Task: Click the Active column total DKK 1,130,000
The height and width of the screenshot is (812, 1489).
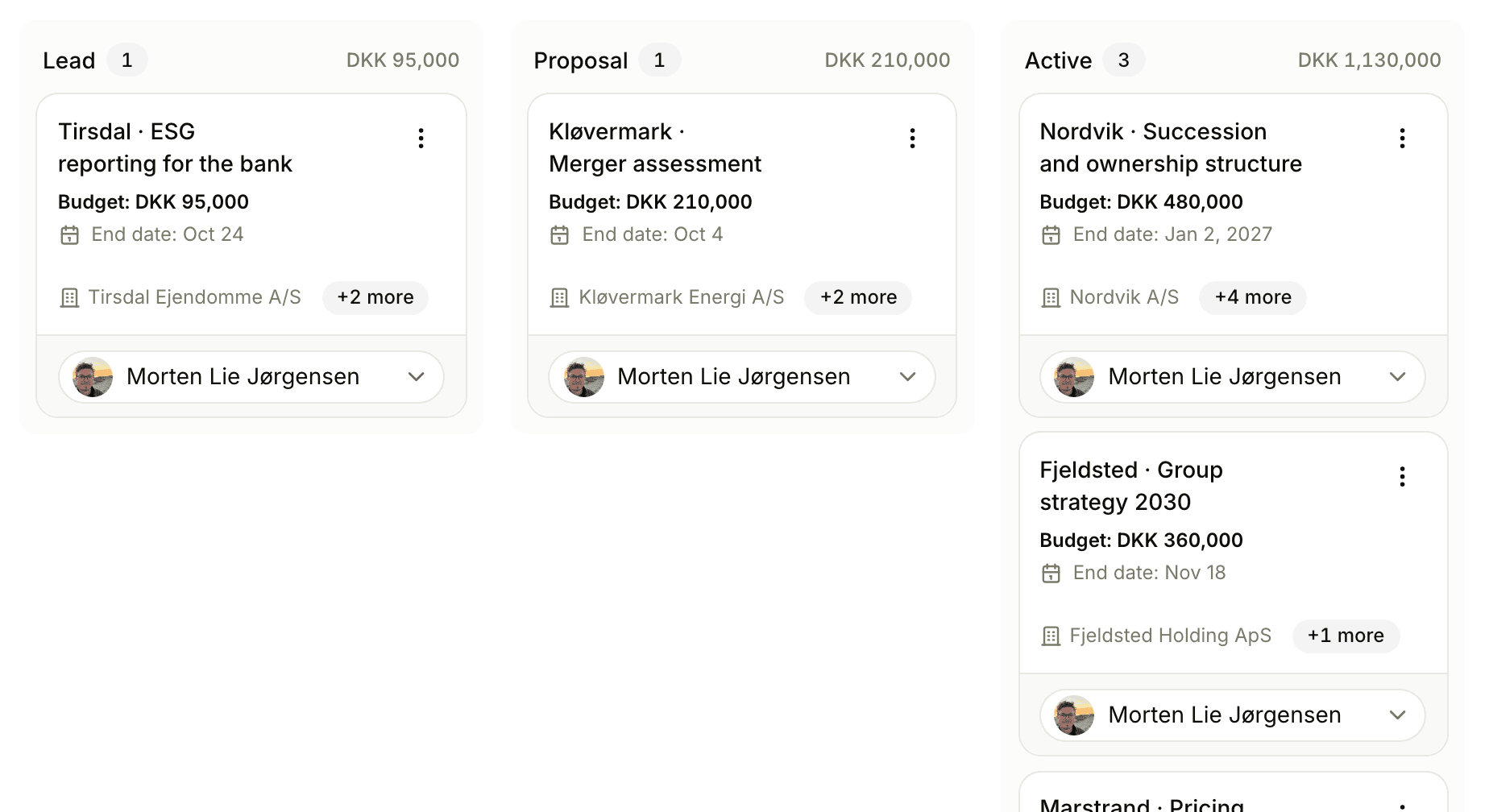Action: (1369, 60)
